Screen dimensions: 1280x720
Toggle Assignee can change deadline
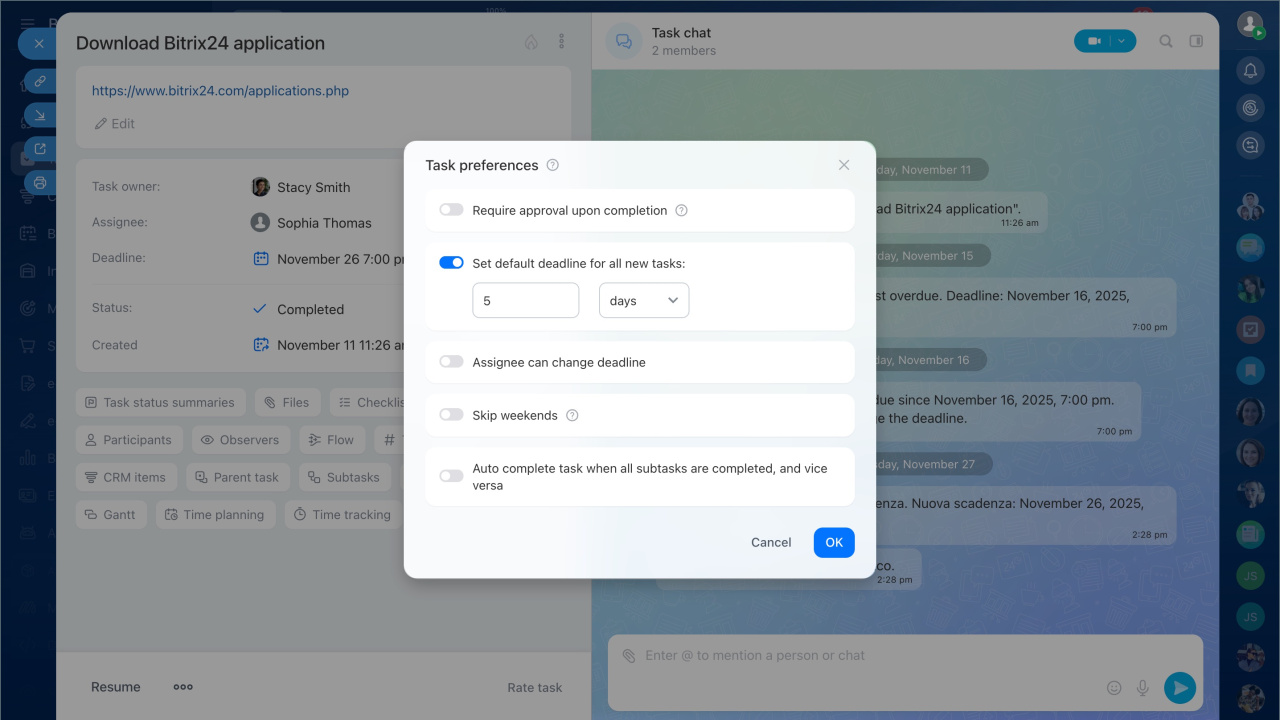point(451,362)
